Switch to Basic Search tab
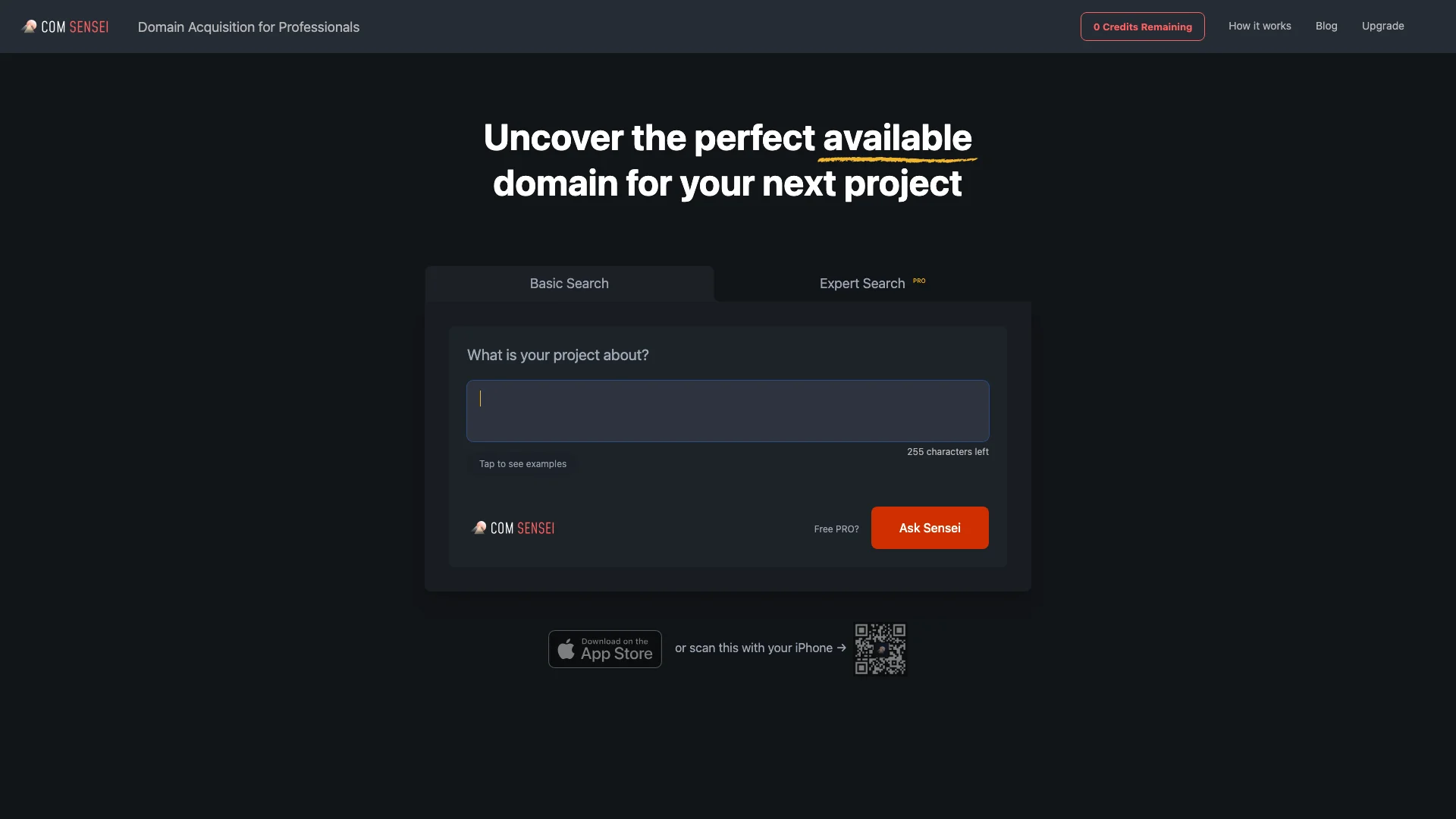This screenshot has width=1456, height=819. pyautogui.click(x=569, y=283)
